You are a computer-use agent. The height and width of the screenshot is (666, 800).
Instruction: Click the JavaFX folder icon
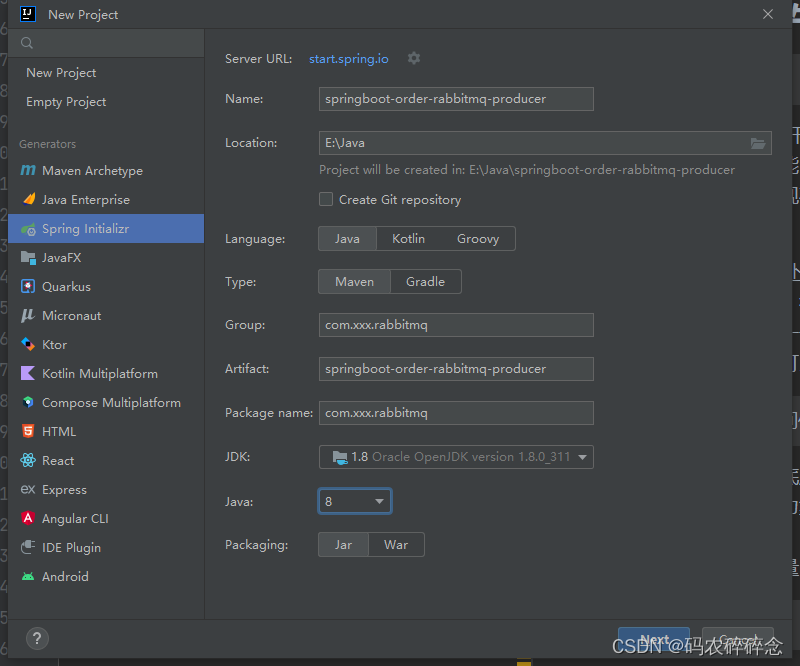(28, 258)
